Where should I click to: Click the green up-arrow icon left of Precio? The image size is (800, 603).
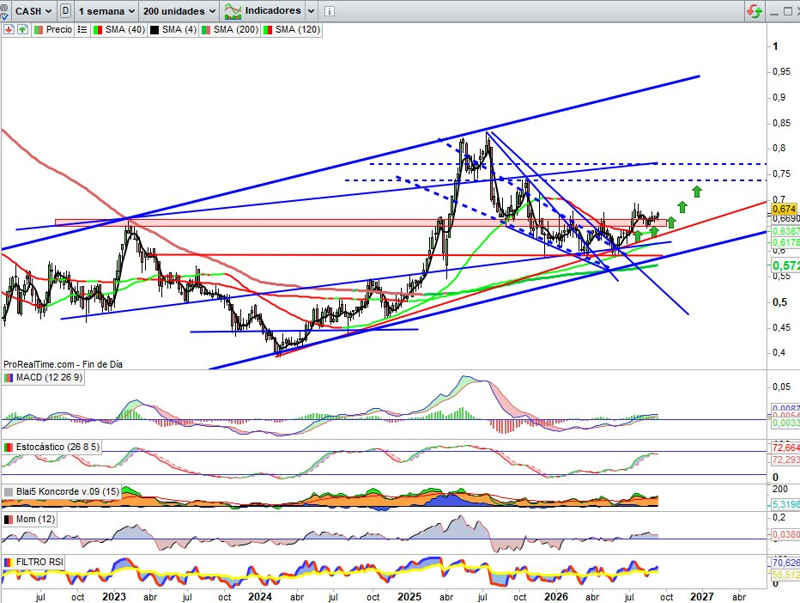coord(22,30)
